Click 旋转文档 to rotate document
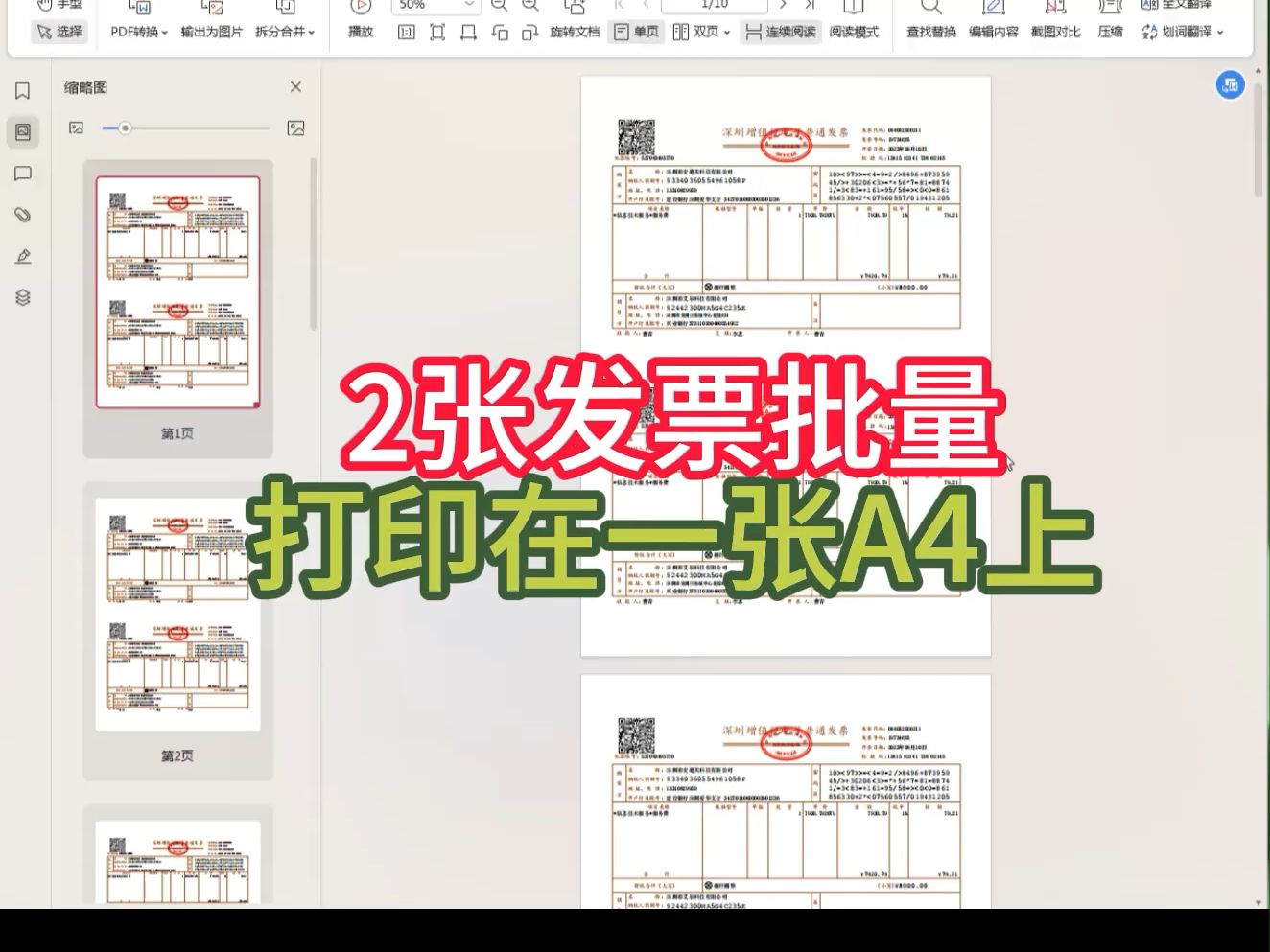 (575, 32)
